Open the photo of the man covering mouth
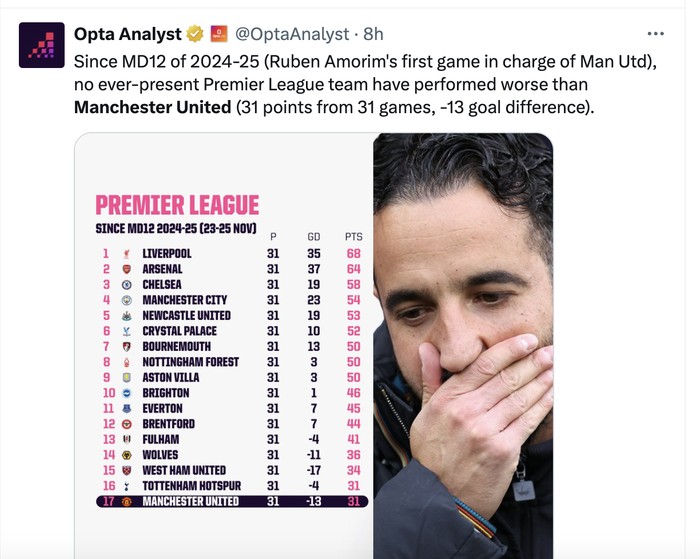The height and width of the screenshot is (559, 700). pyautogui.click(x=462, y=340)
